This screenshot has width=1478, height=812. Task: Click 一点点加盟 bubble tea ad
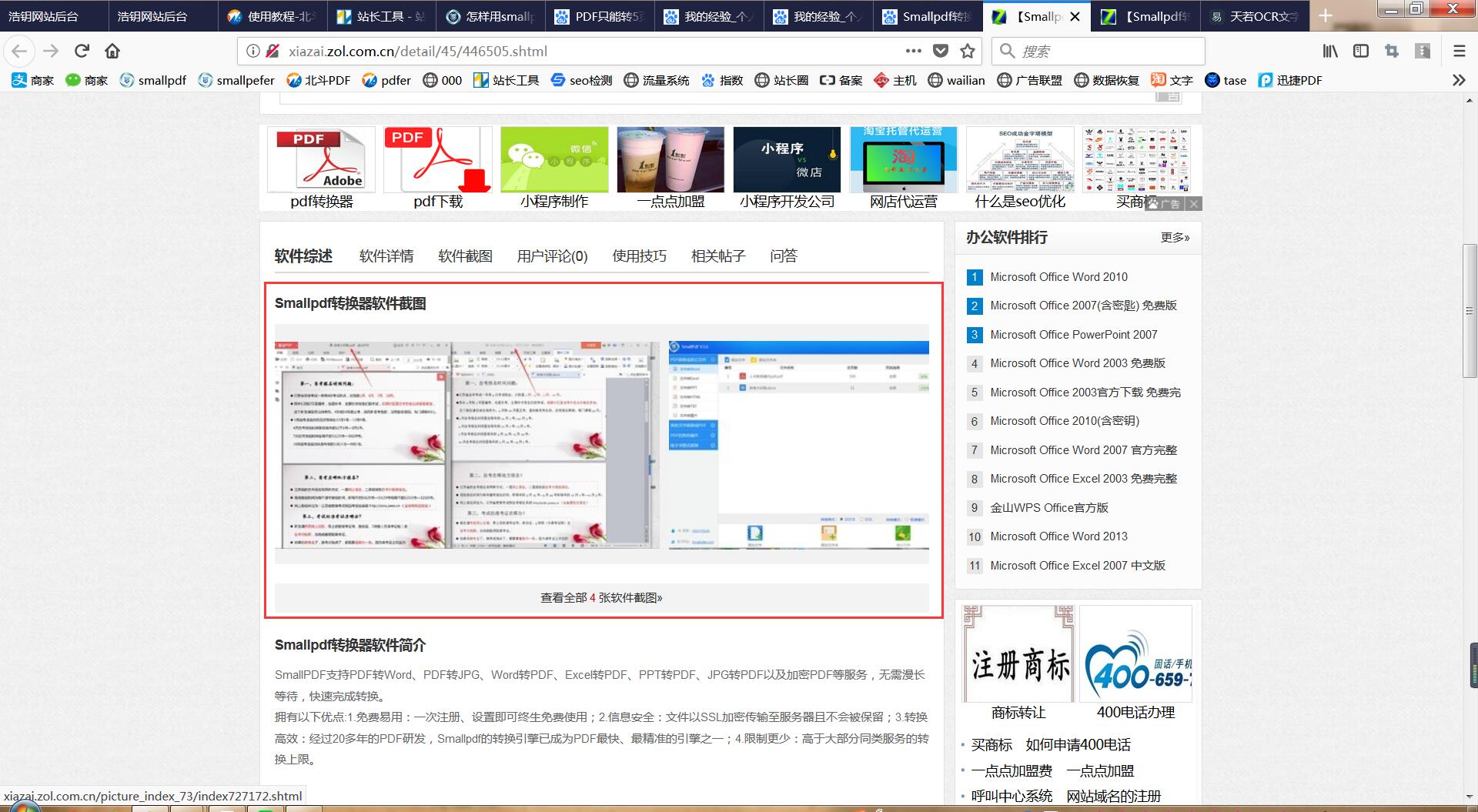tap(670, 160)
